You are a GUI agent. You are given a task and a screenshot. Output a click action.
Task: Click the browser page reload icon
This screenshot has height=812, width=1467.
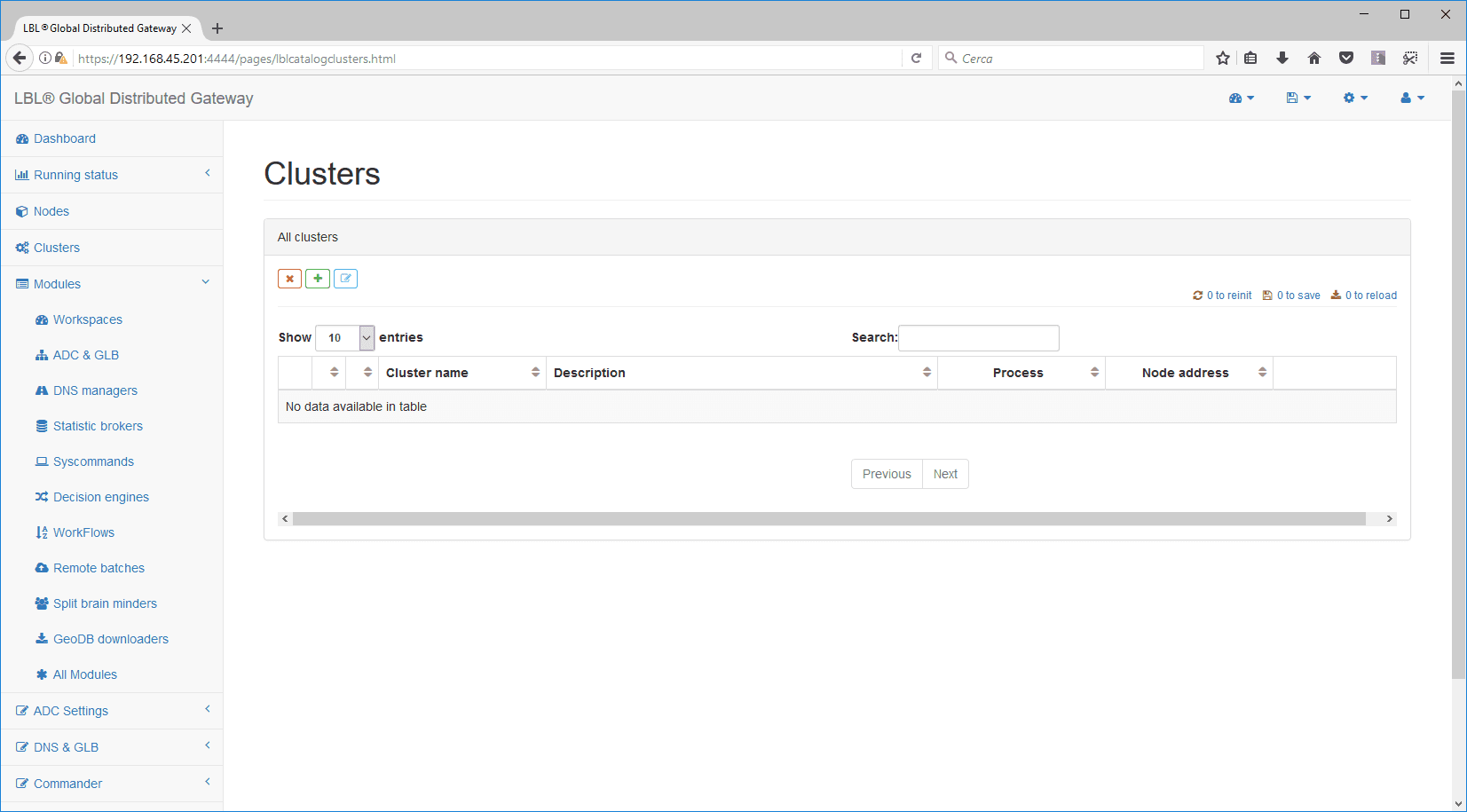tap(916, 59)
